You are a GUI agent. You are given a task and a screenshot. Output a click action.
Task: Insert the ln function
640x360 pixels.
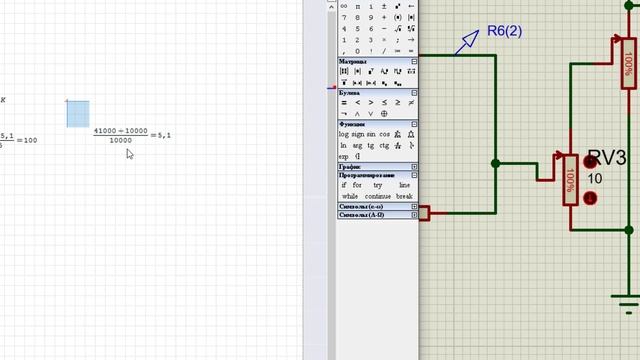(x=344, y=146)
